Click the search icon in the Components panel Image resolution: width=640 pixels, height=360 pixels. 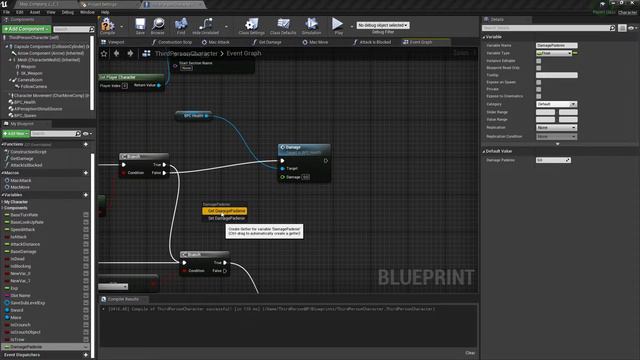(x=91, y=29)
